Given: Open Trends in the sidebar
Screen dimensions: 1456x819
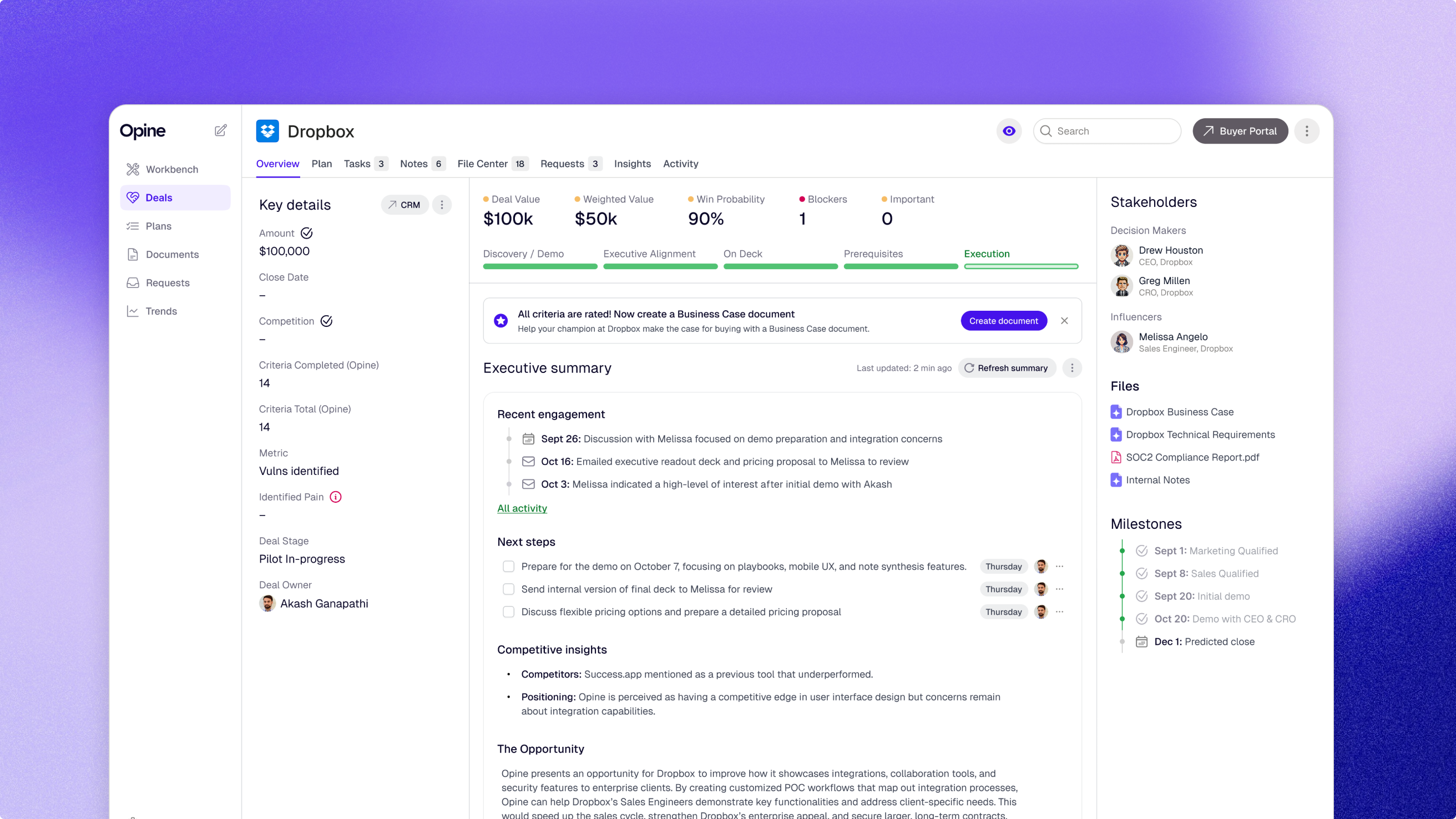Looking at the screenshot, I should [160, 311].
